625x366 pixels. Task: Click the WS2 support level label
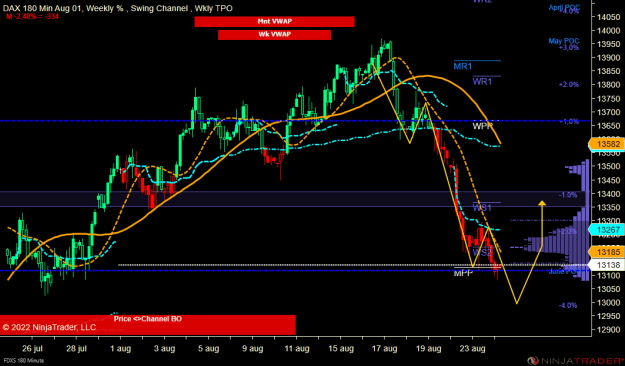[x=482, y=252]
